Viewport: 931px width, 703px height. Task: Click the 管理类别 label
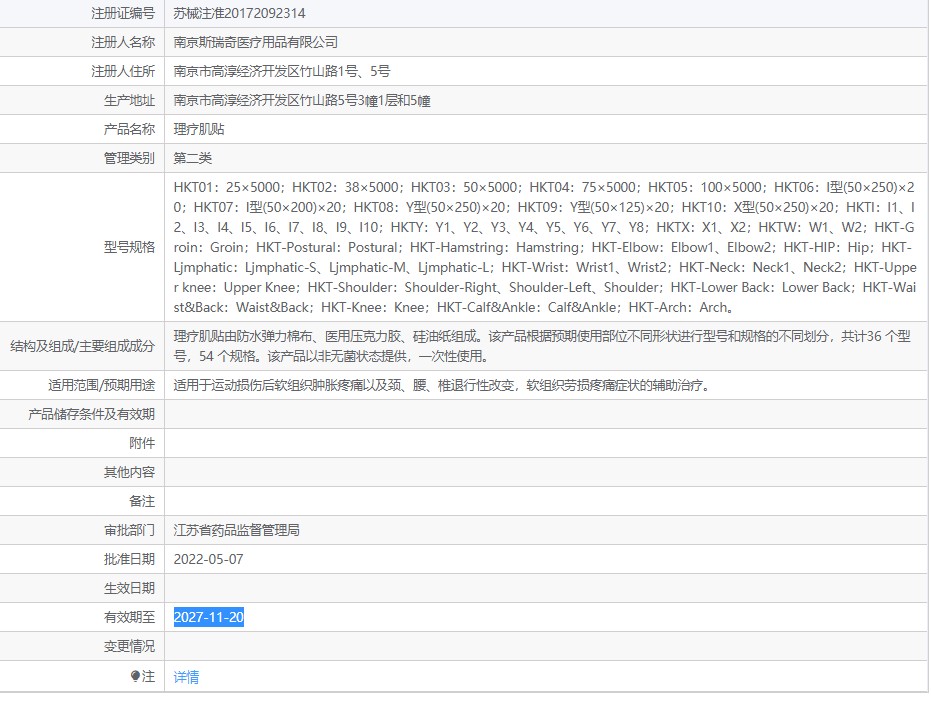129,158
